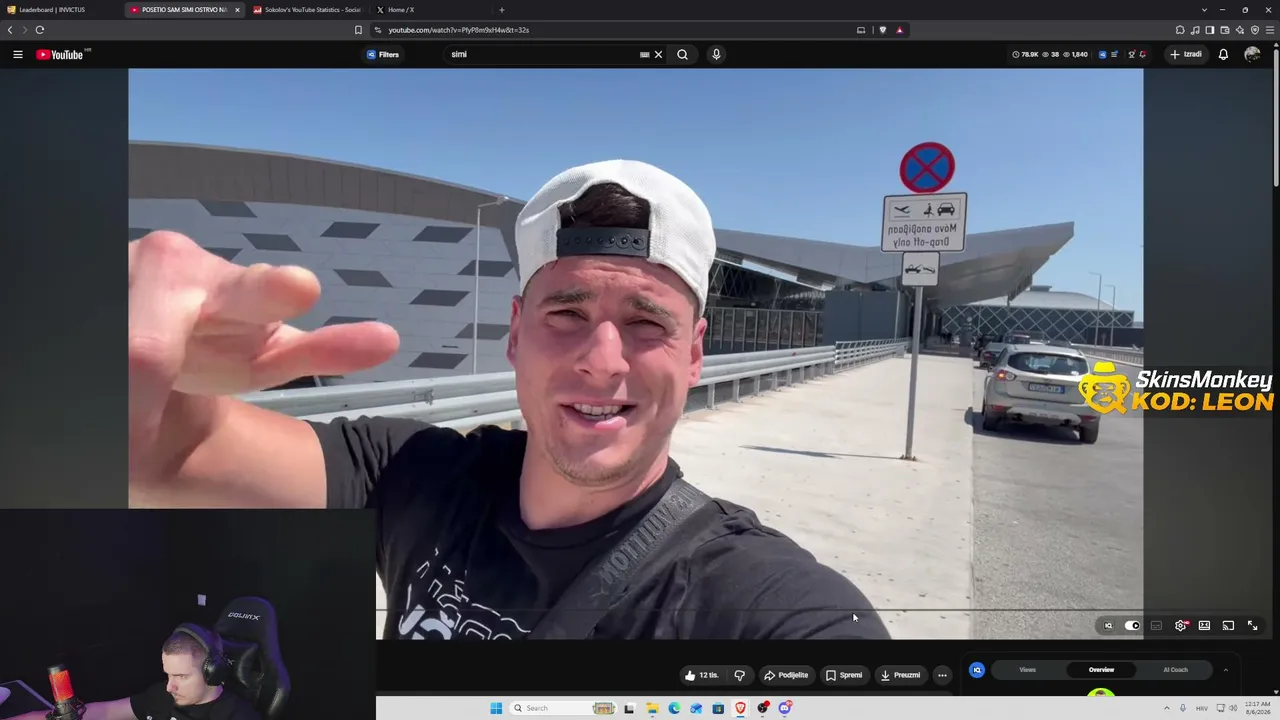Screen dimensions: 1280x720
Task: Open Brave browser from taskbar
Action: tap(741, 708)
